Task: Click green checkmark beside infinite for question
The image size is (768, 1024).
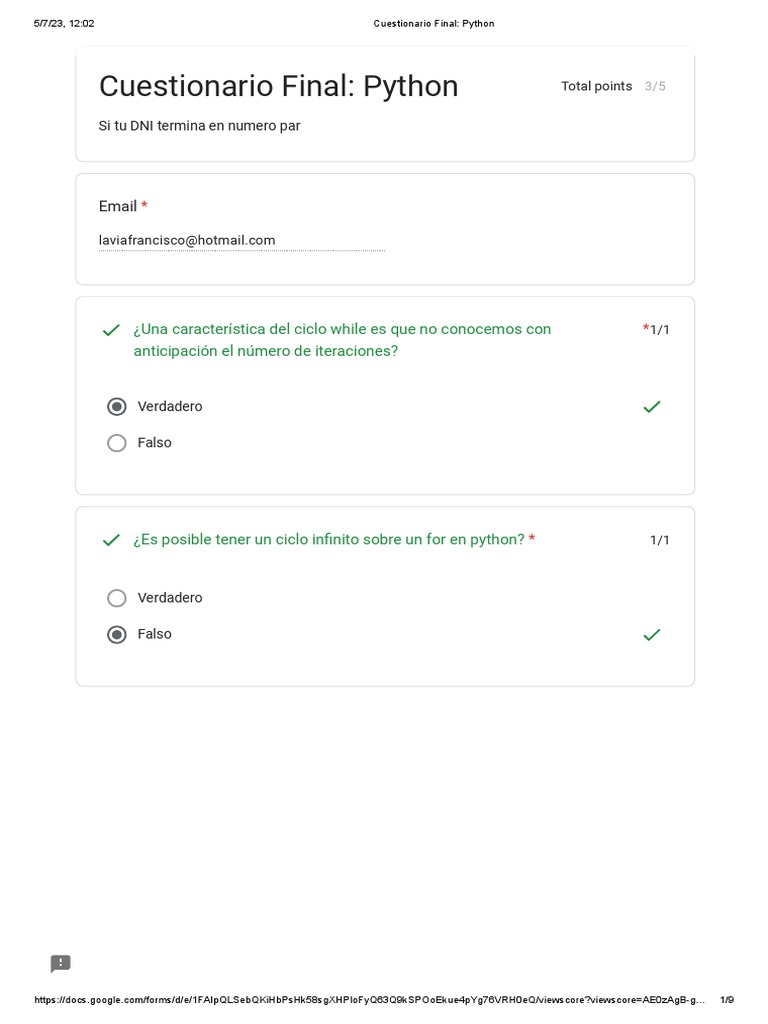Action: [x=111, y=540]
